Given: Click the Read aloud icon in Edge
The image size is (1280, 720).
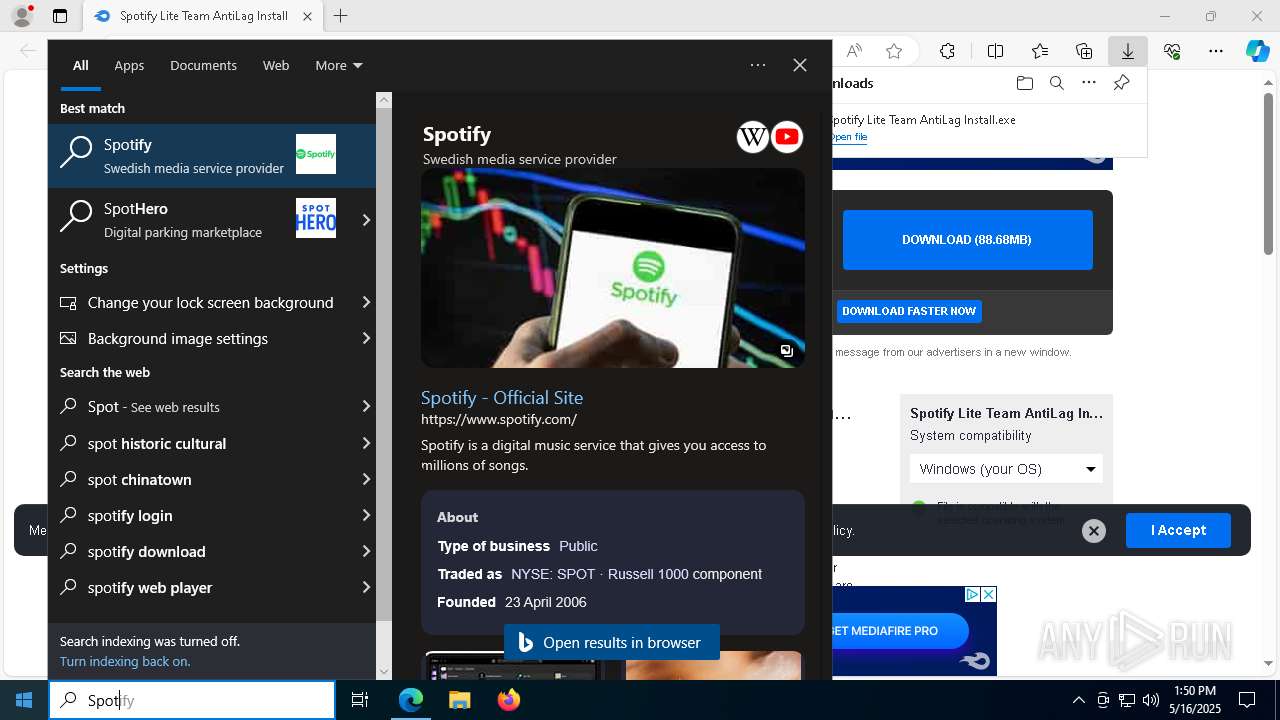Looking at the screenshot, I should click(854, 51).
